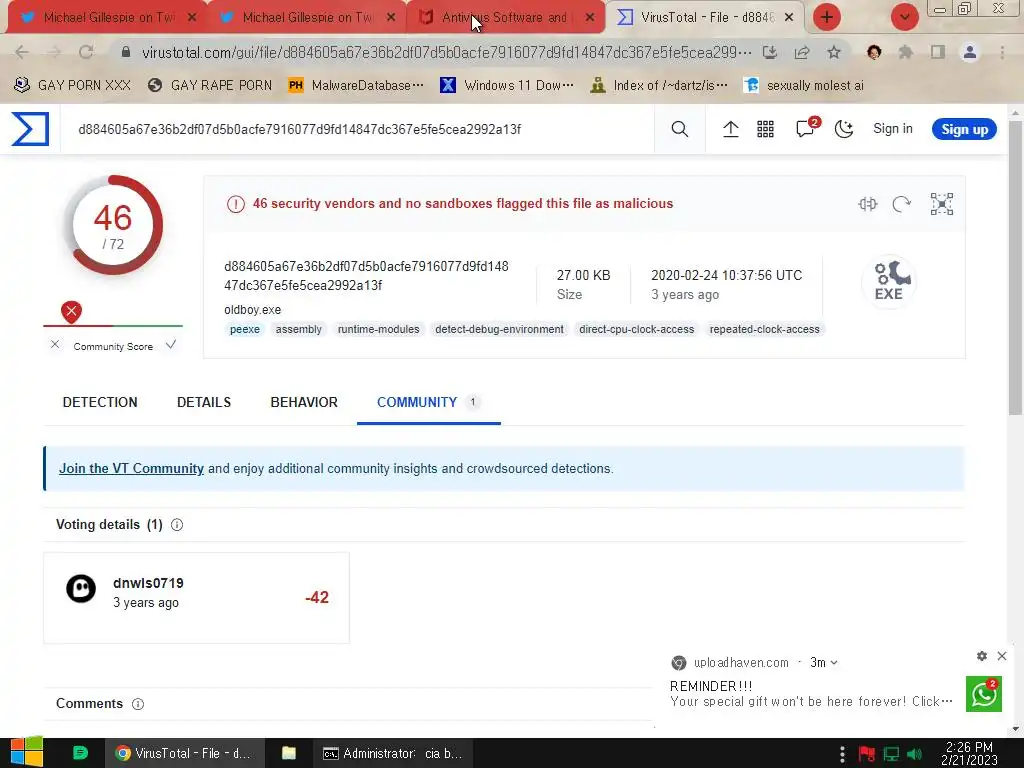Vote harmless with Community Score checkmark
Image resolution: width=1024 pixels, height=768 pixels.
(x=171, y=344)
